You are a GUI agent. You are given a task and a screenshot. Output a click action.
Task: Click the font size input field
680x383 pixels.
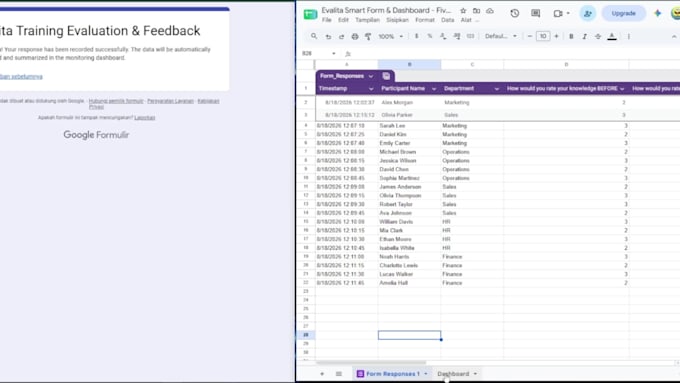click(543, 36)
